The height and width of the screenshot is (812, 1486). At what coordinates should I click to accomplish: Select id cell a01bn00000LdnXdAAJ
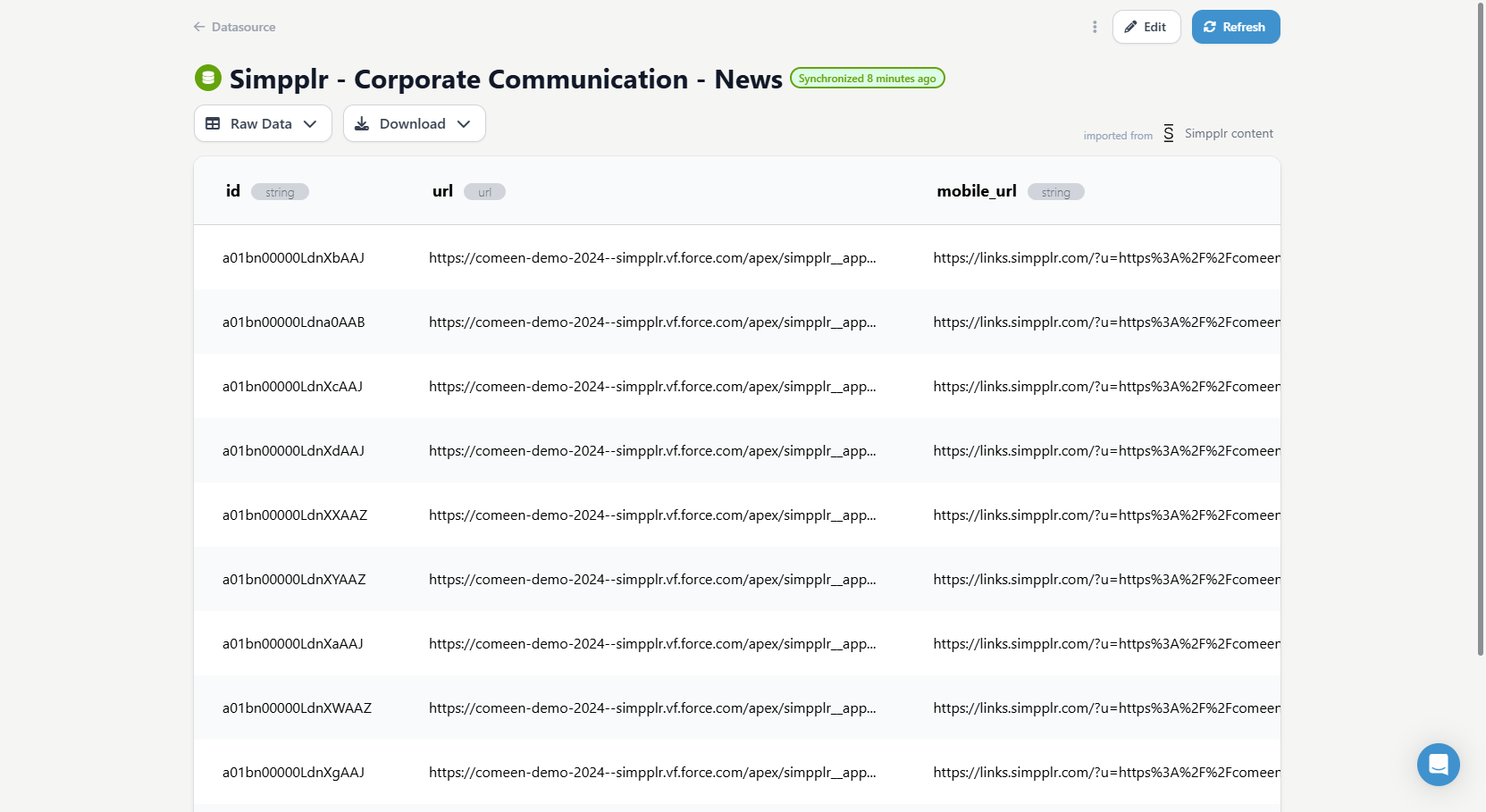coord(293,450)
